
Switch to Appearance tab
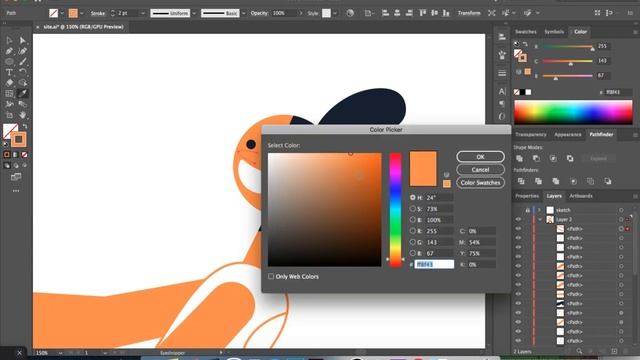point(567,134)
